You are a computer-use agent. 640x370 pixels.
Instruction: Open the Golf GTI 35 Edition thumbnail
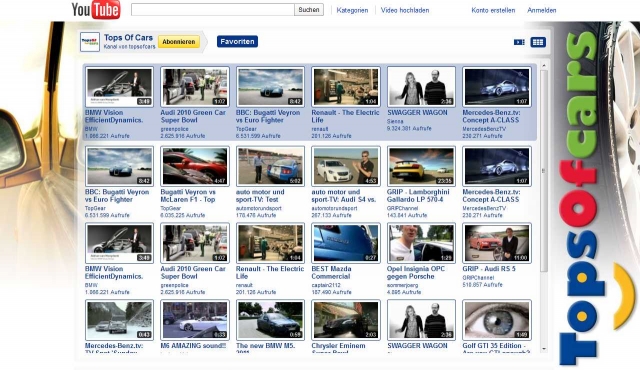coord(497,320)
